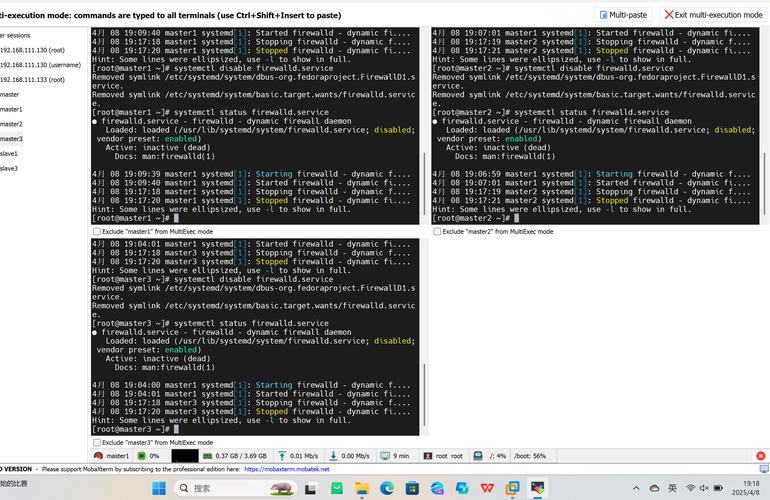The image size is (770, 500).
Task: Exclude "master3" from MultiExec mode
Action: 97,442
